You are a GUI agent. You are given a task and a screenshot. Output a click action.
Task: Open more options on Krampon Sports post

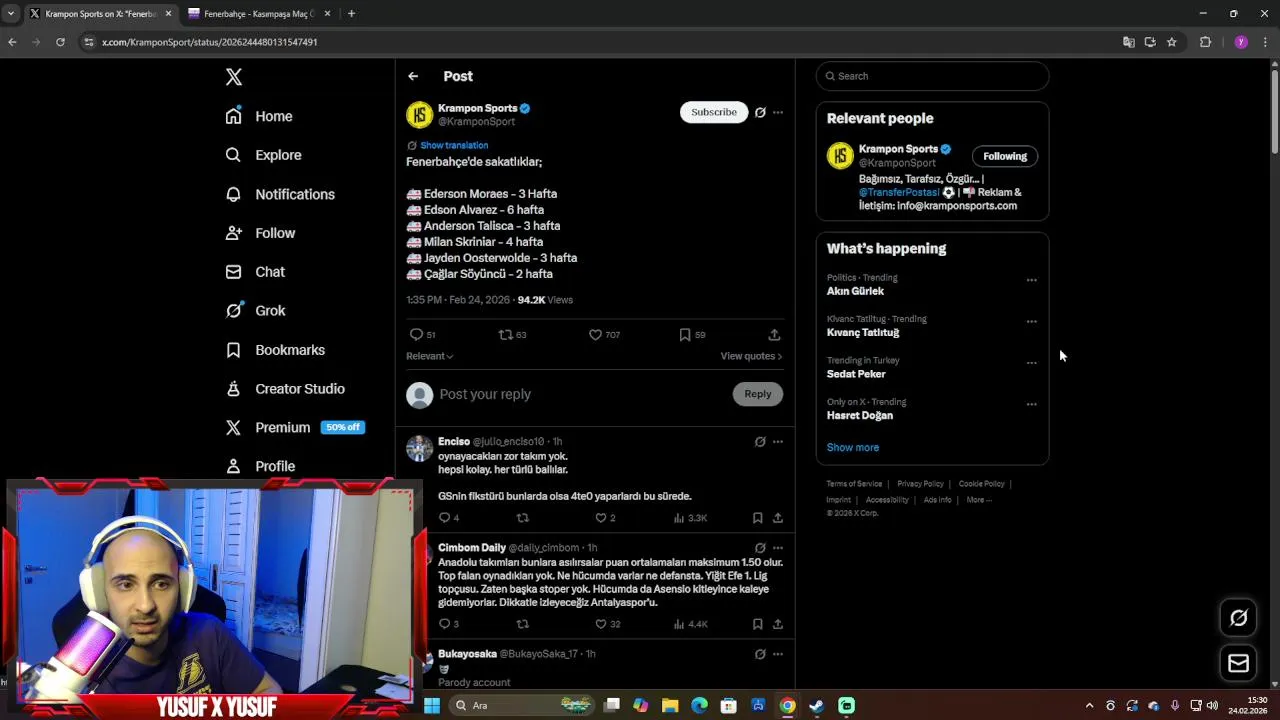pyautogui.click(x=778, y=112)
